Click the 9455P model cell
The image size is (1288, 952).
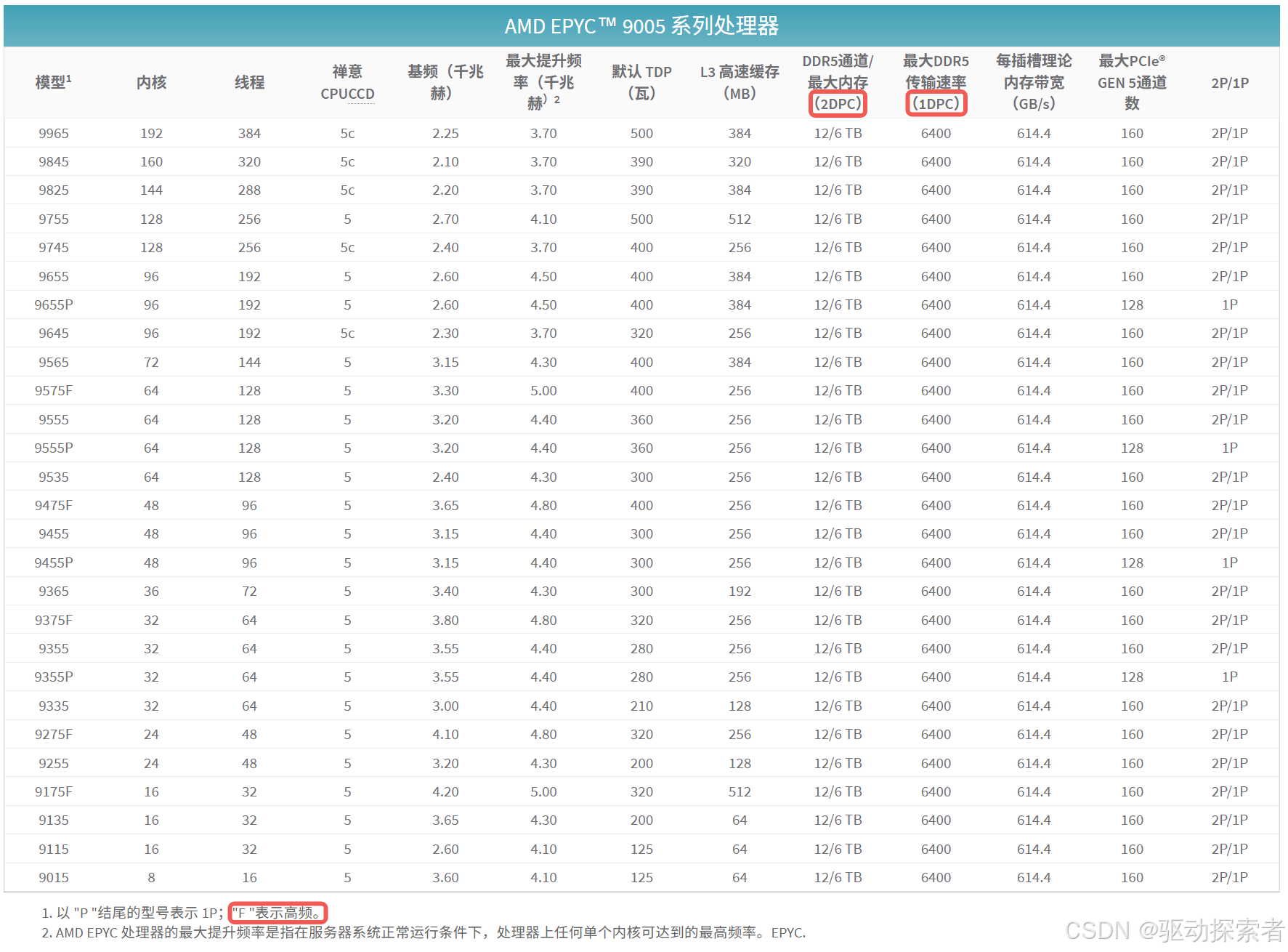(54, 563)
